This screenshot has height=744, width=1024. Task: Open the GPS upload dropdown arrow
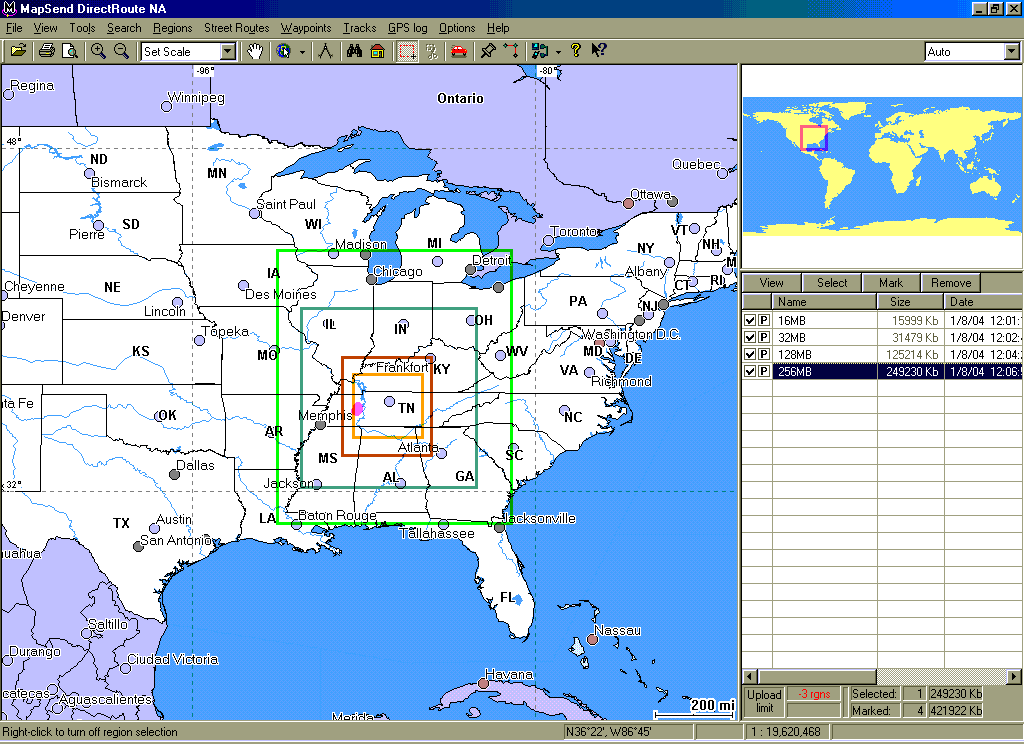558,52
